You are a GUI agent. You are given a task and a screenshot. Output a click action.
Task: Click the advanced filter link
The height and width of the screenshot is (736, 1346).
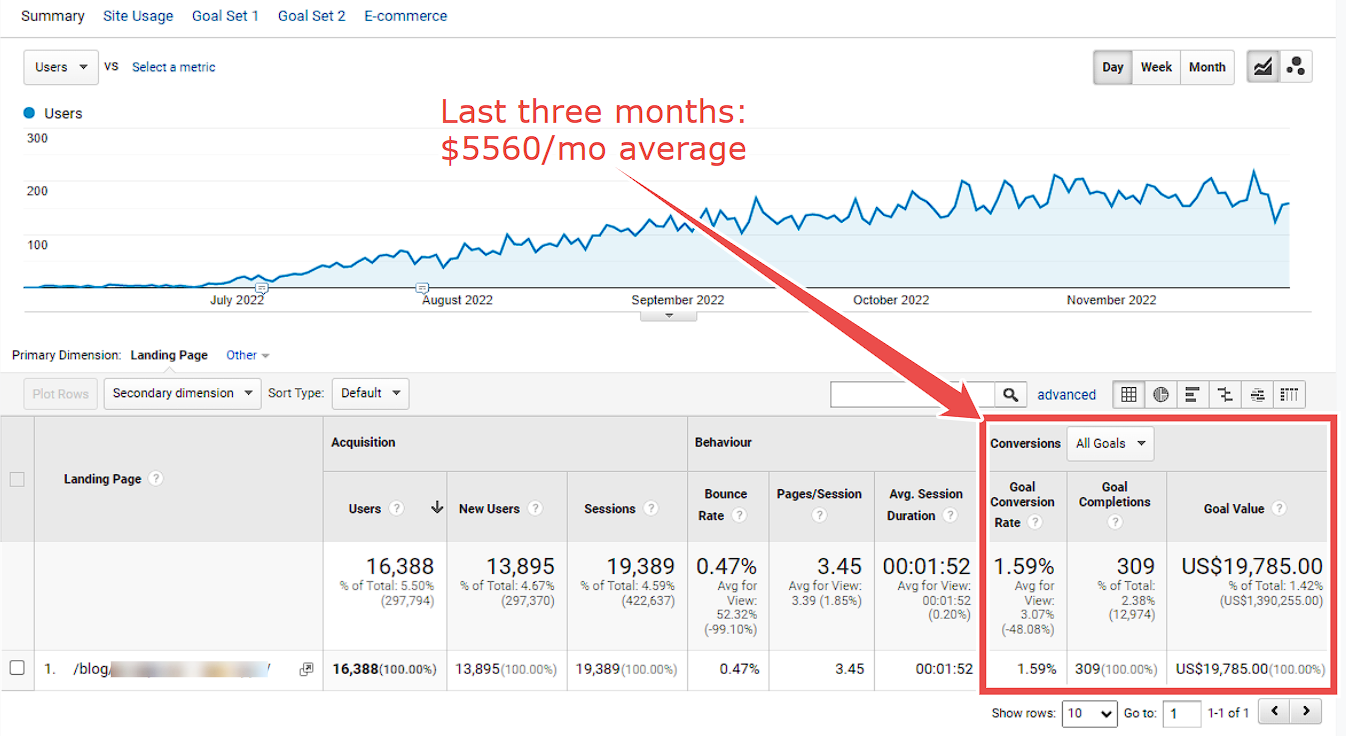(x=1067, y=395)
